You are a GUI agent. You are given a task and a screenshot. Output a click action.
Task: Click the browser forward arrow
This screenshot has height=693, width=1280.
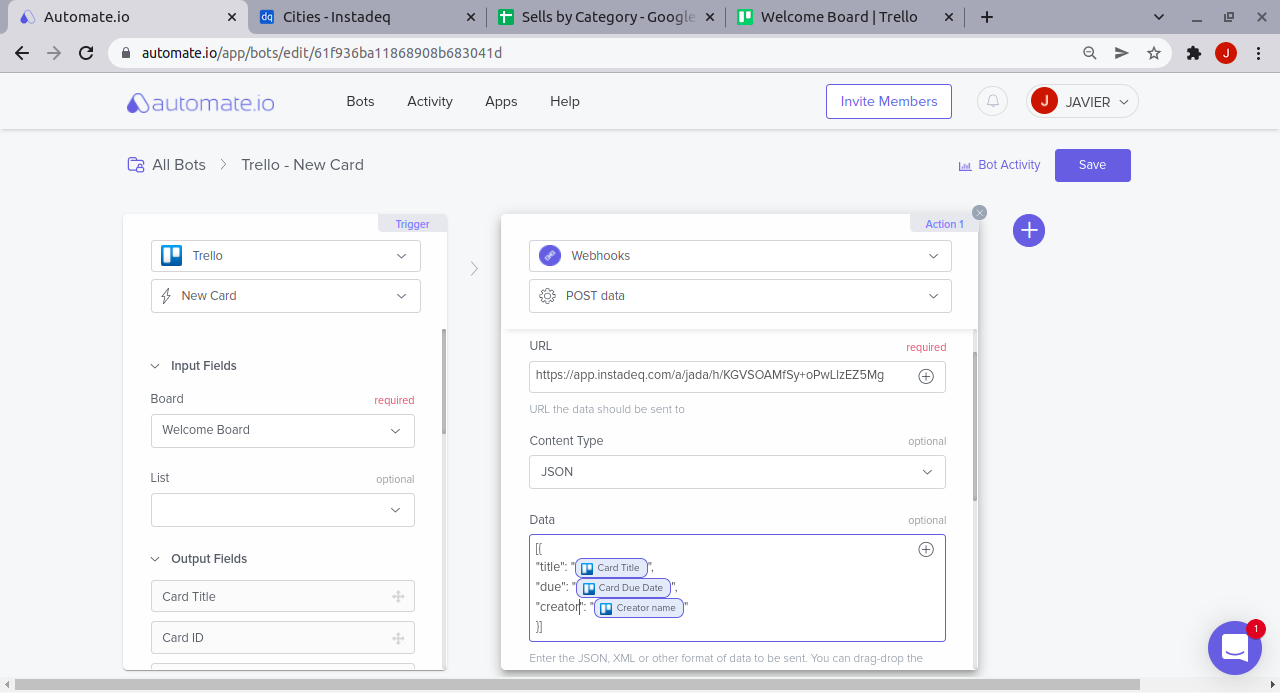(x=54, y=53)
